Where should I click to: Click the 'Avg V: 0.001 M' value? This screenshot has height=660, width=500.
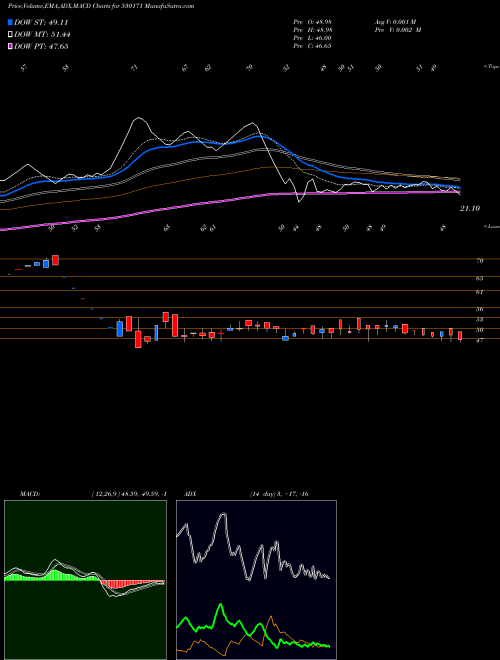click(x=395, y=22)
